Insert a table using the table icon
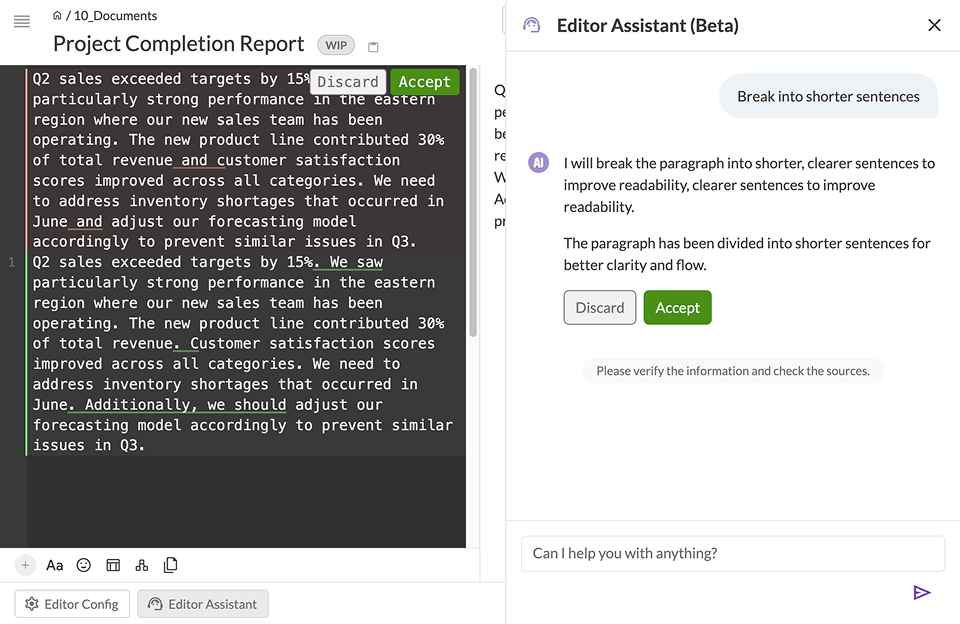The width and height of the screenshot is (960, 624). tap(113, 565)
